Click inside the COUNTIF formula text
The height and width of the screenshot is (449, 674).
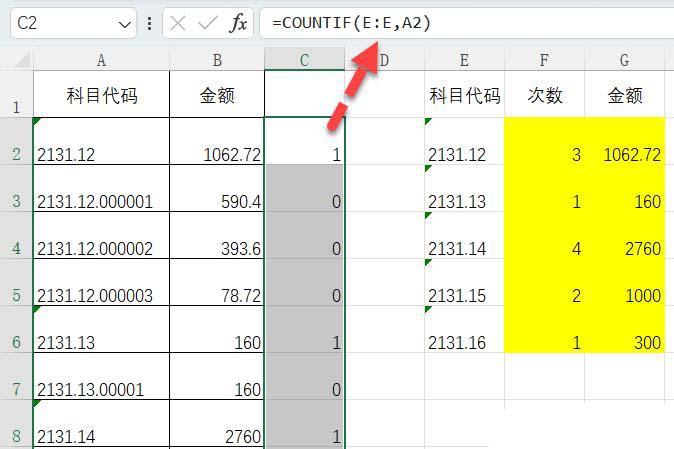pyautogui.click(x=352, y=23)
